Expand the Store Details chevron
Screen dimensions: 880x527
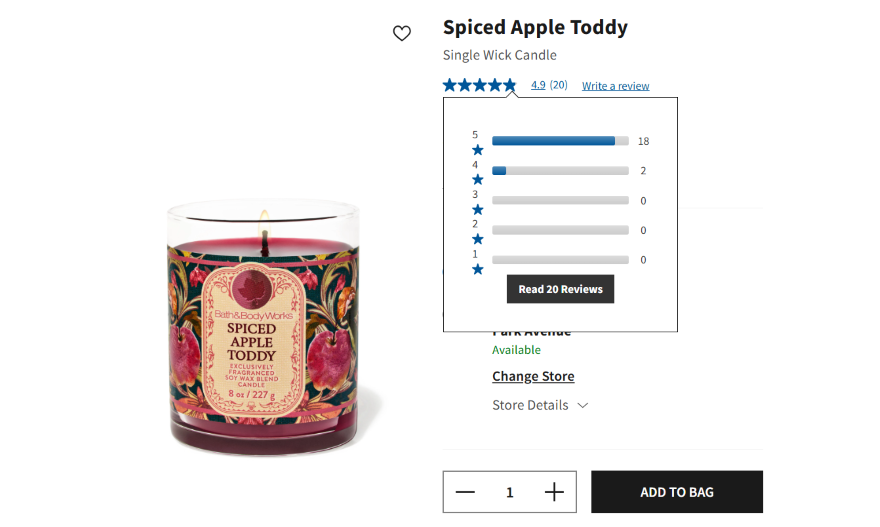[583, 405]
